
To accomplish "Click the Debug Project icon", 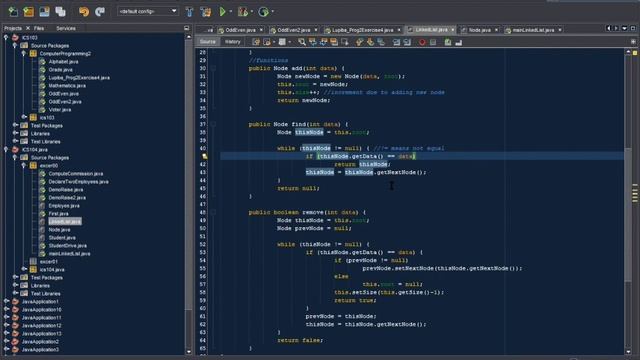I will pos(243,11).
